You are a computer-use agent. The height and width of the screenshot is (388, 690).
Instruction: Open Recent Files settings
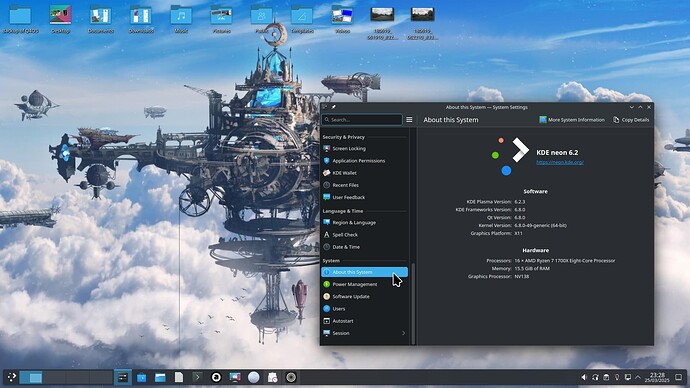click(364, 185)
